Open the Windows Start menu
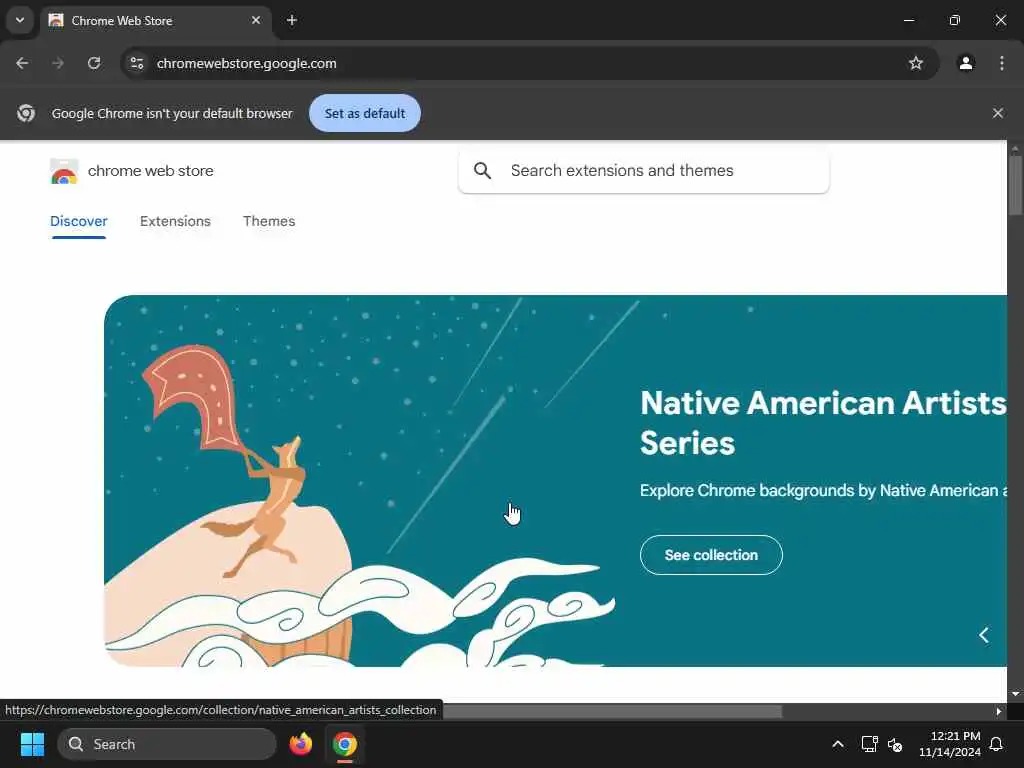 pos(32,744)
